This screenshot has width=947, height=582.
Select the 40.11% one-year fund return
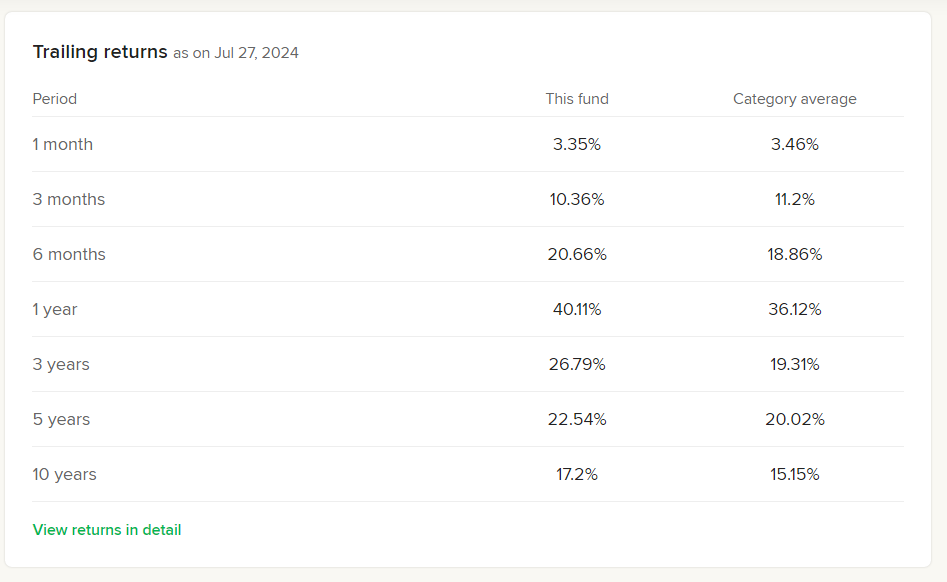tap(577, 309)
